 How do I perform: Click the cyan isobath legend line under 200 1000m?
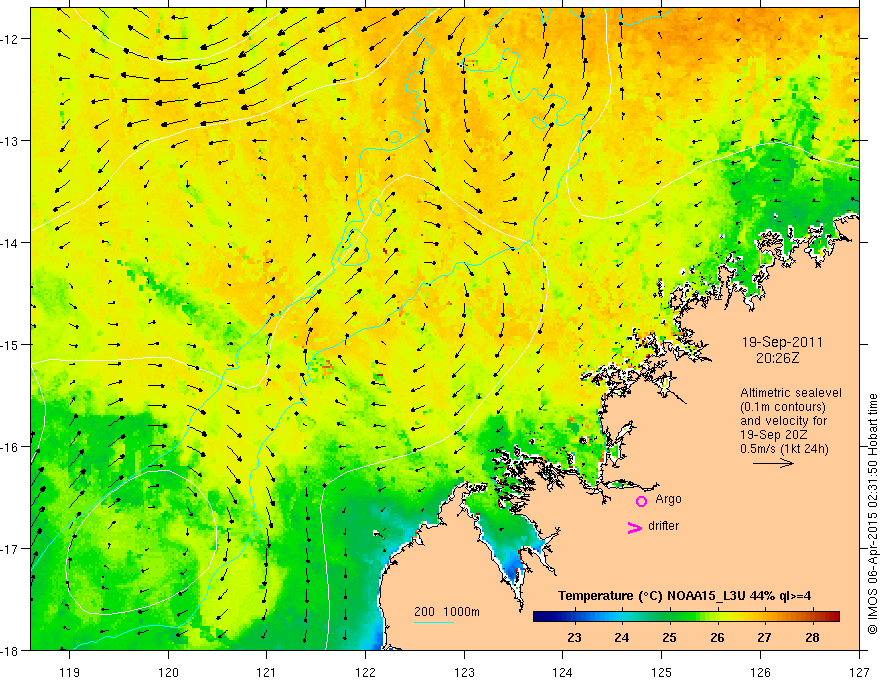(x=434, y=622)
